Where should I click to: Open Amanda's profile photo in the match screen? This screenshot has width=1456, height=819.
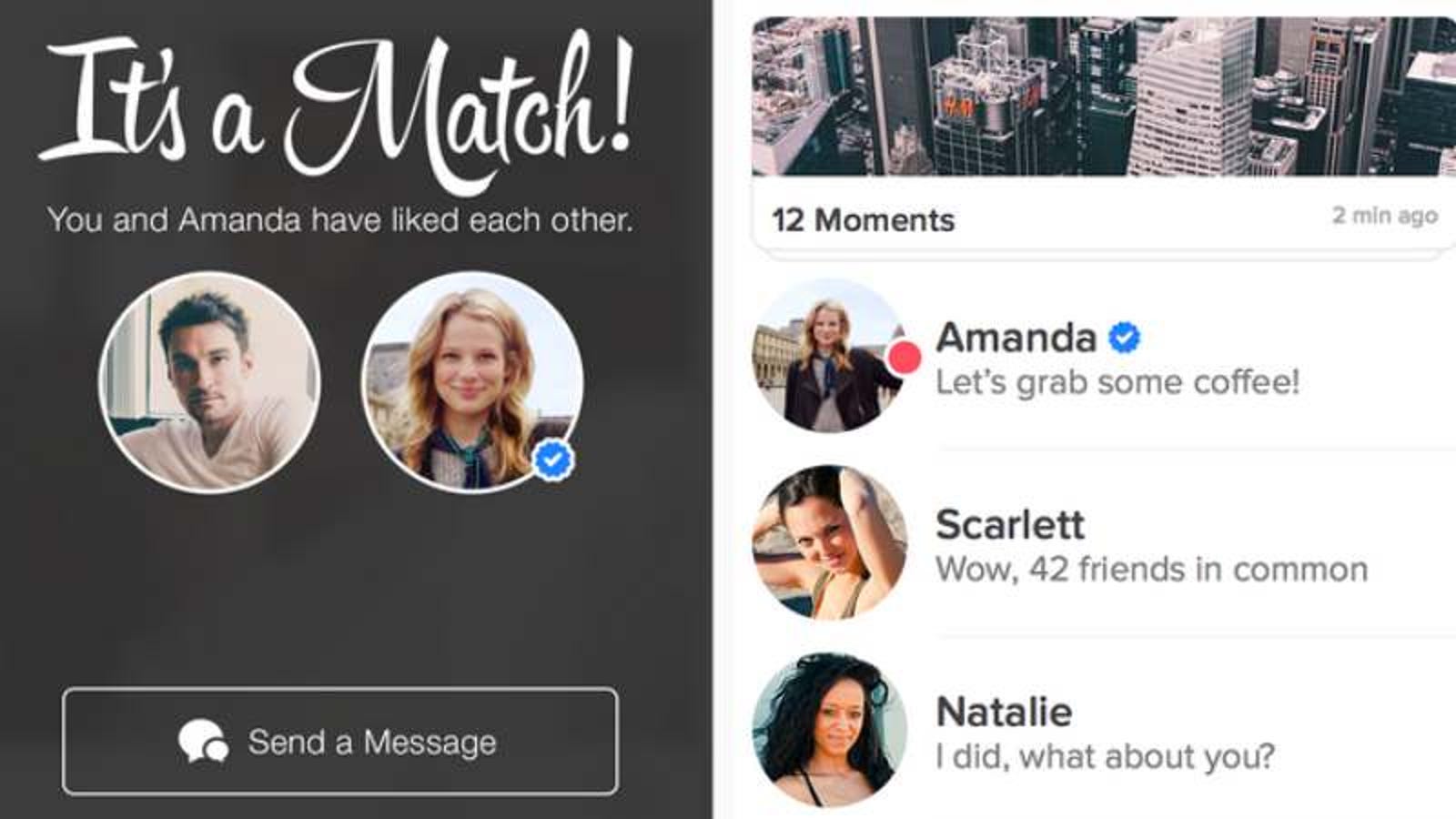coord(472,382)
